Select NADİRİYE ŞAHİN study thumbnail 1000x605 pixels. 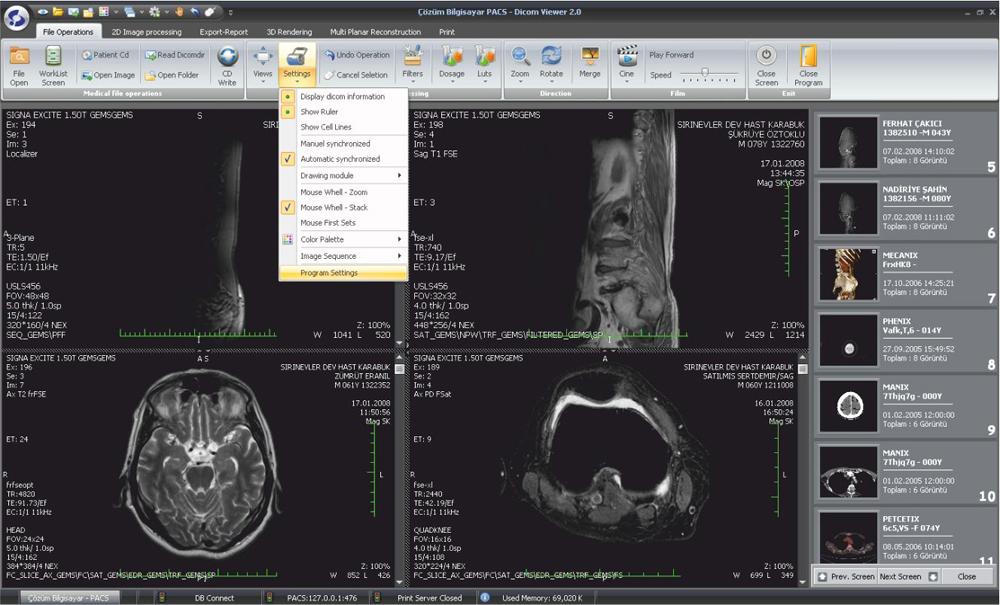point(848,208)
